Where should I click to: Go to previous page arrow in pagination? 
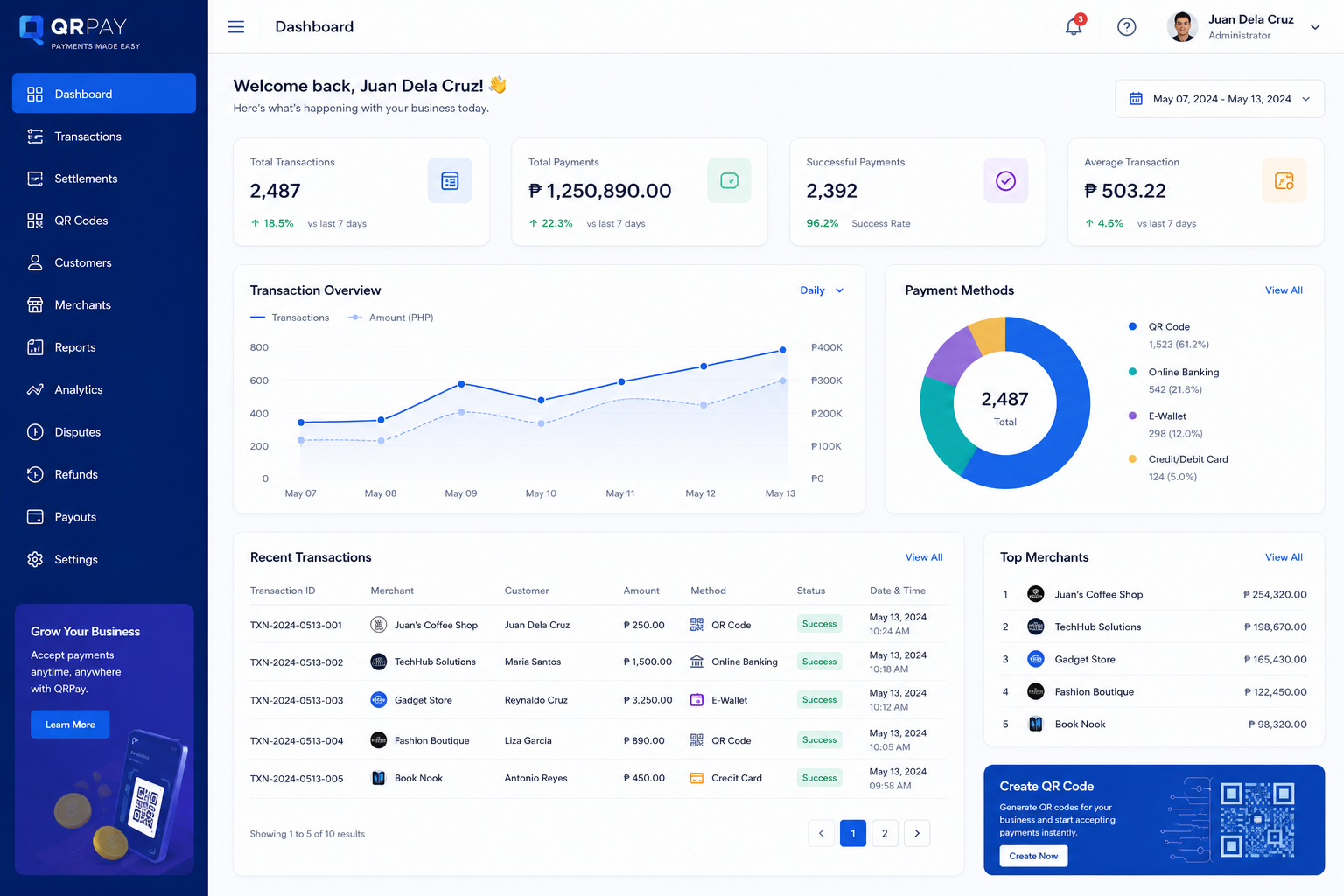pos(822,833)
